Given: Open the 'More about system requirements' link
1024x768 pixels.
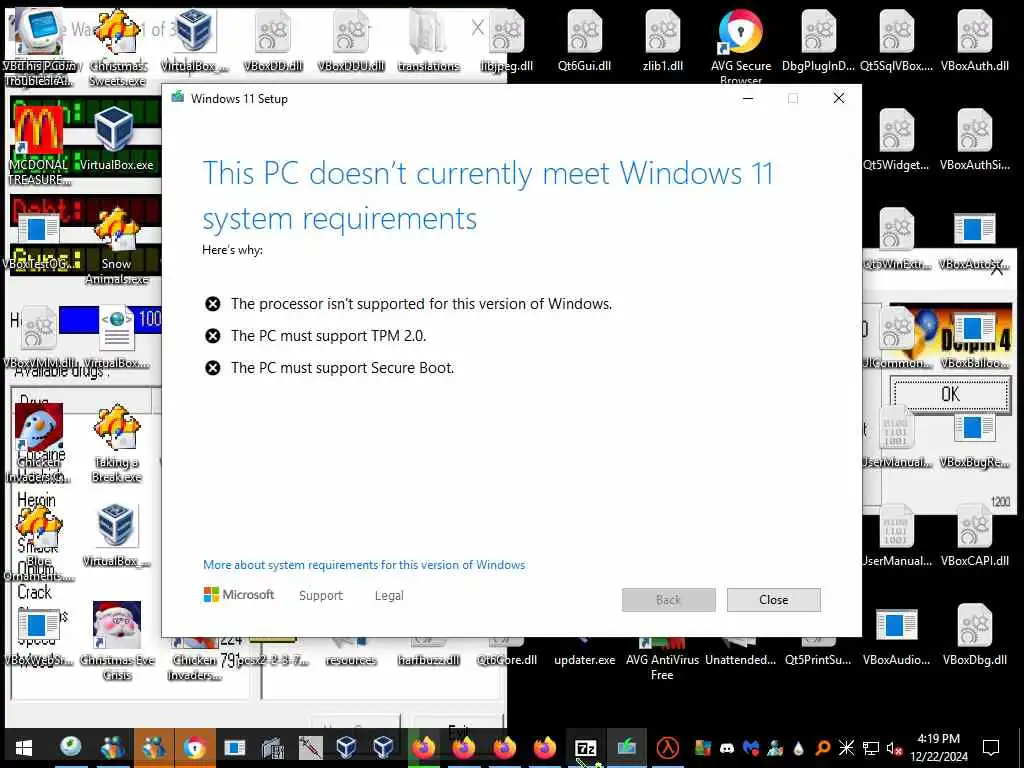Looking at the screenshot, I should coord(364,565).
